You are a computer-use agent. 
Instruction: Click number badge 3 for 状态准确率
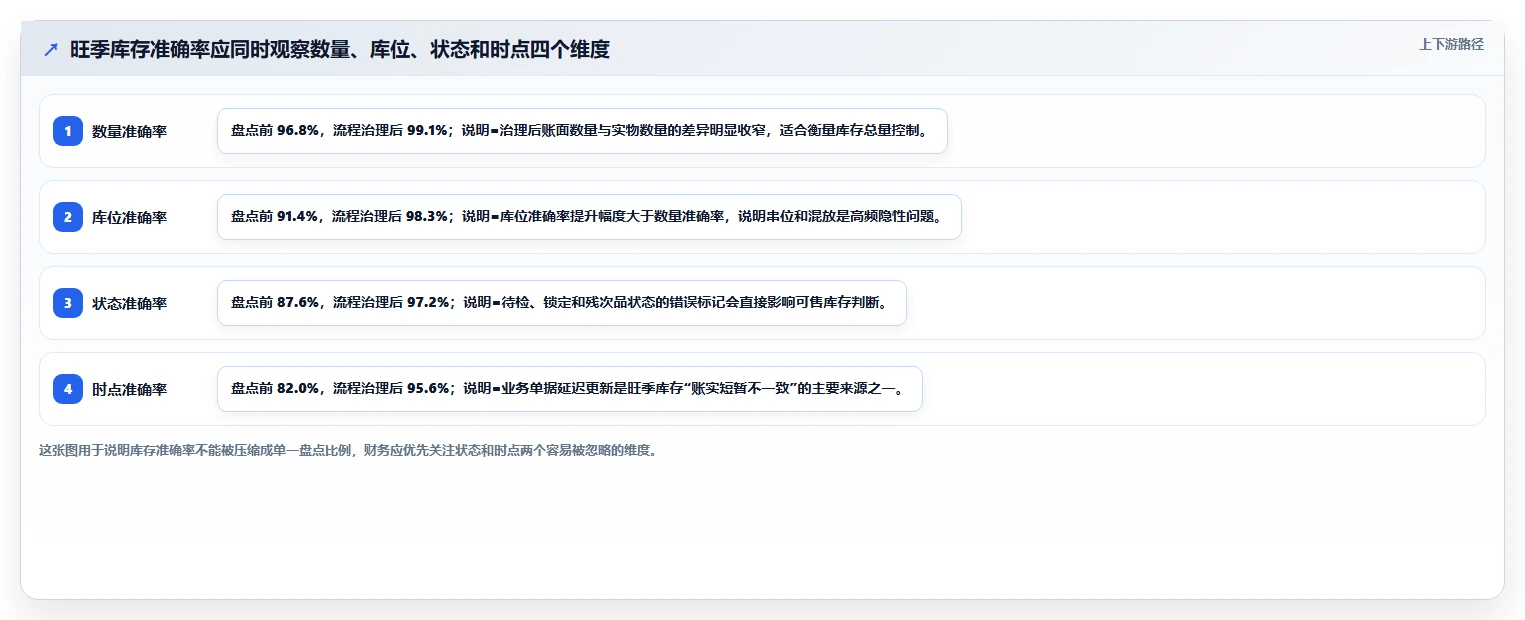pos(68,303)
